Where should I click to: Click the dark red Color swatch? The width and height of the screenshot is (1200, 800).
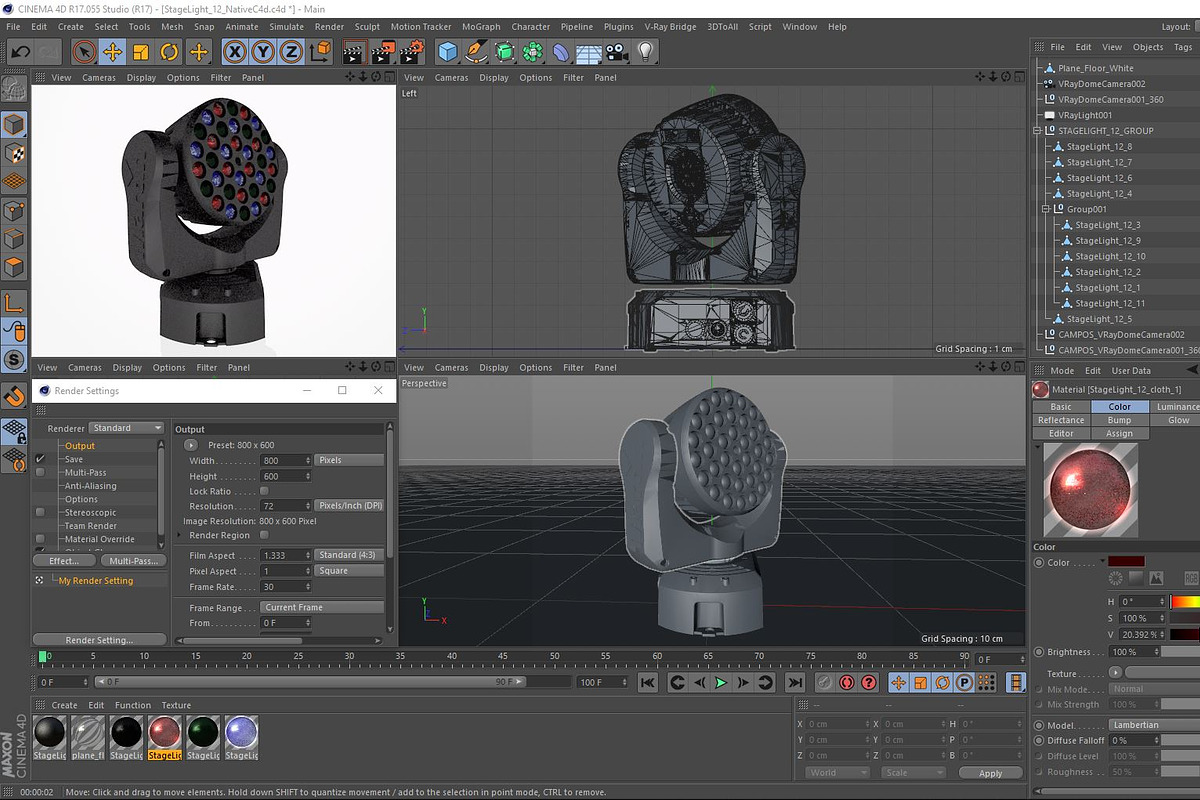[1125, 562]
